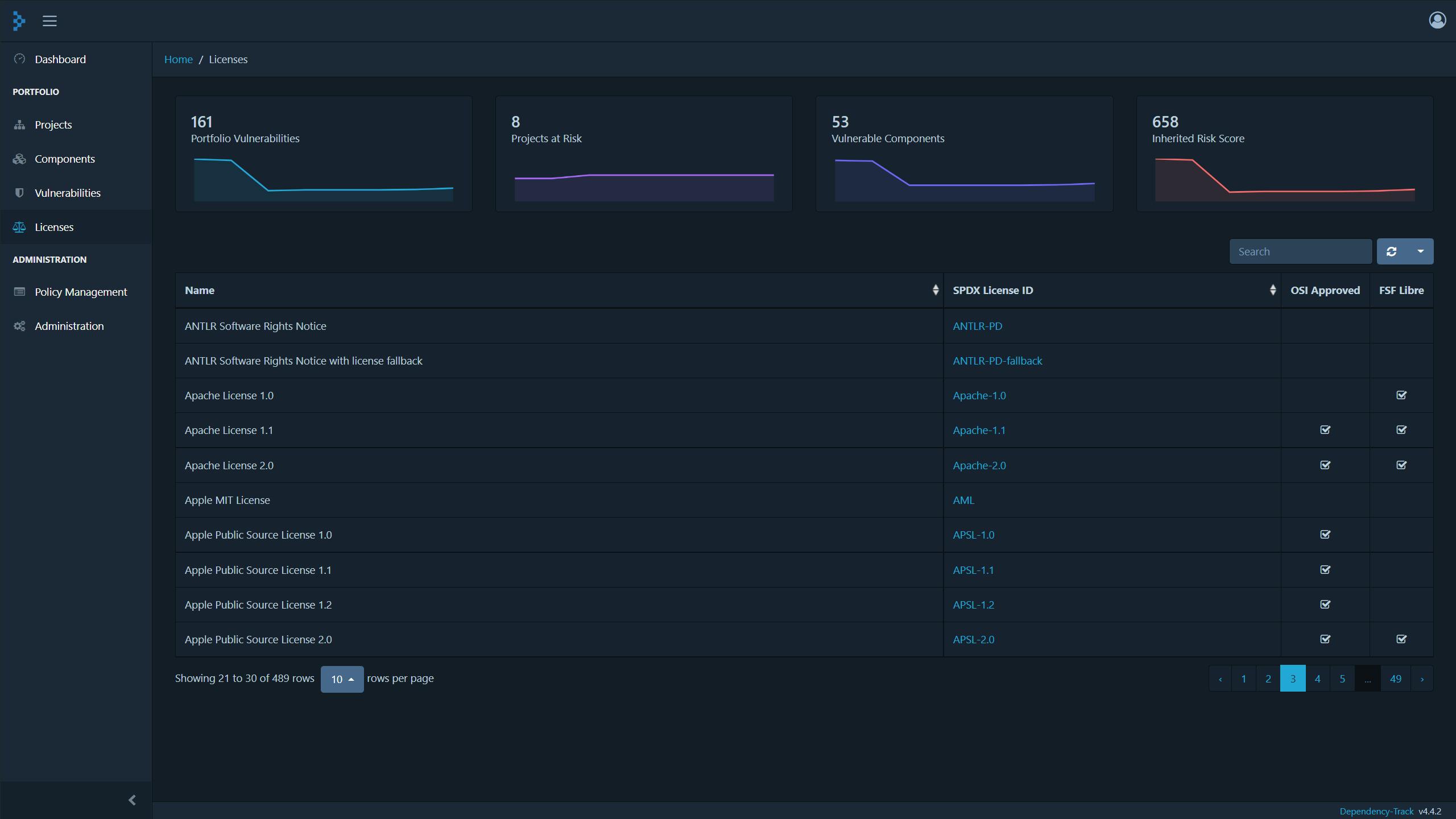Toggle the hamburger sidebar menu

[49, 21]
